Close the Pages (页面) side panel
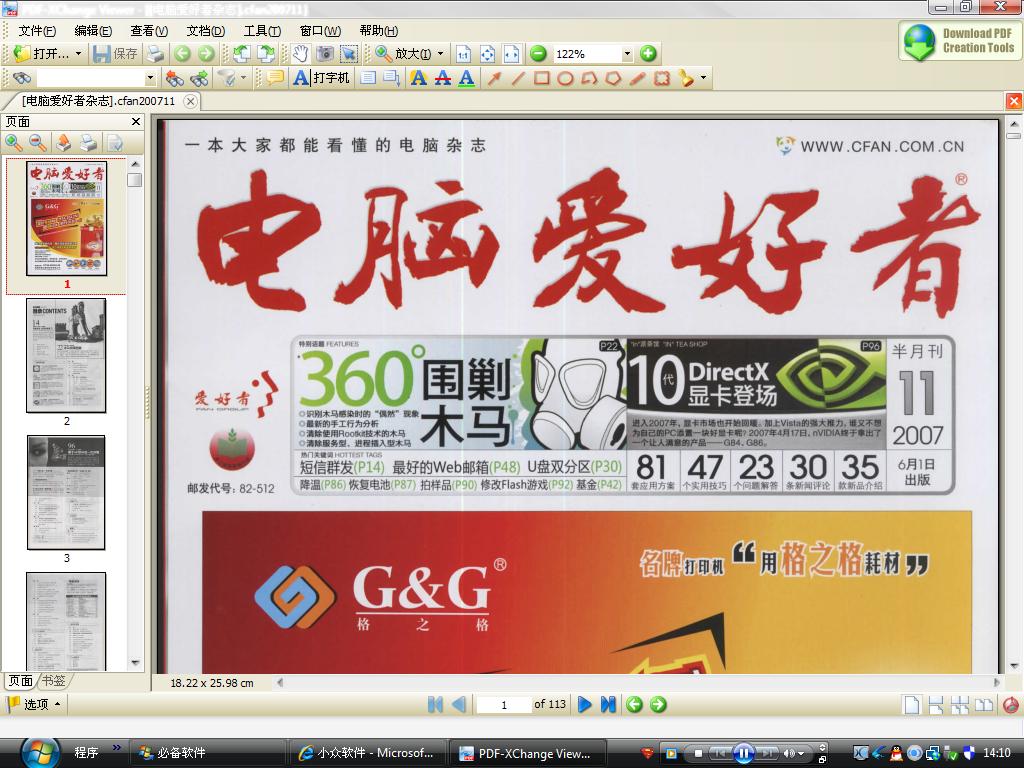The image size is (1024, 768). tap(136, 121)
